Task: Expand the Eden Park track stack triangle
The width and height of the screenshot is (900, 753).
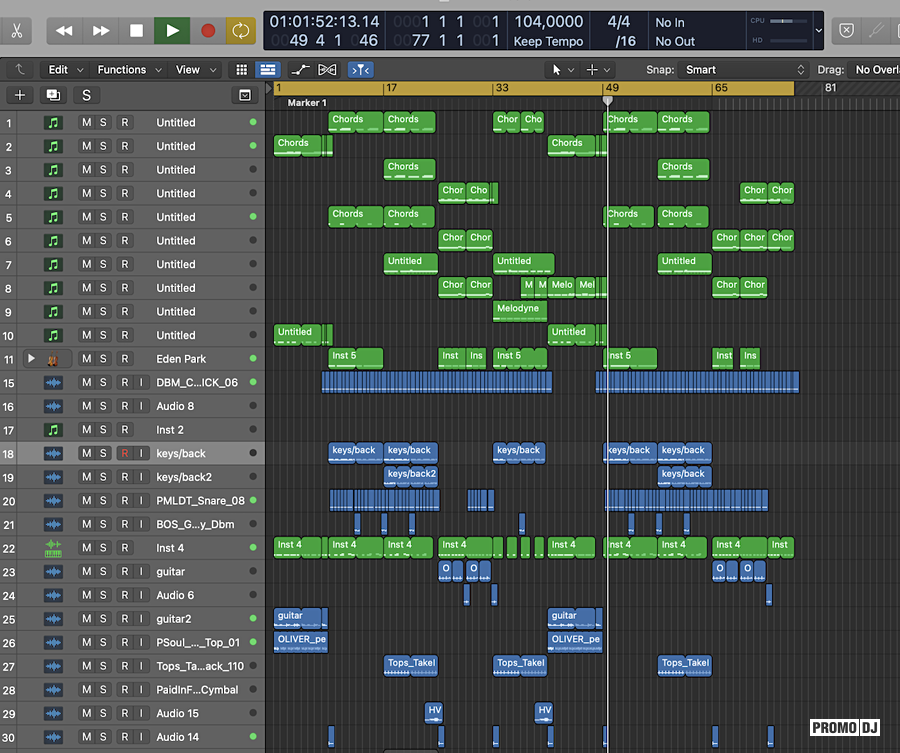Action: (x=31, y=359)
